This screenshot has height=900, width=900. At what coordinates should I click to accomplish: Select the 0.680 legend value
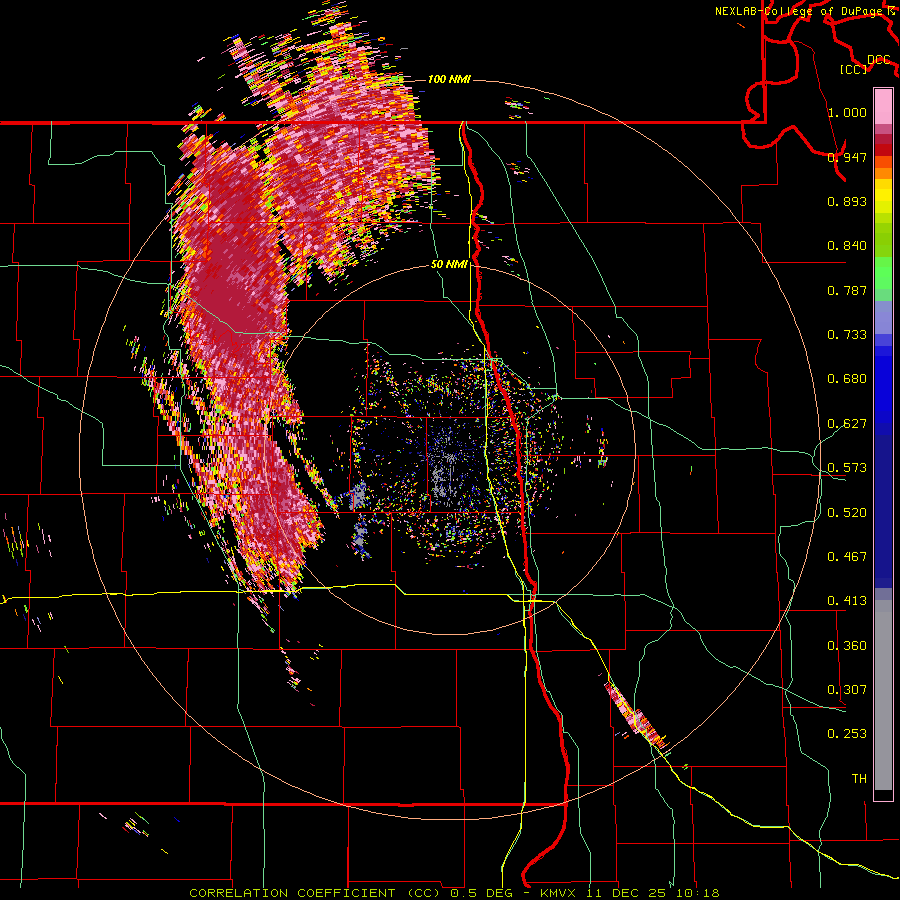[x=847, y=379]
